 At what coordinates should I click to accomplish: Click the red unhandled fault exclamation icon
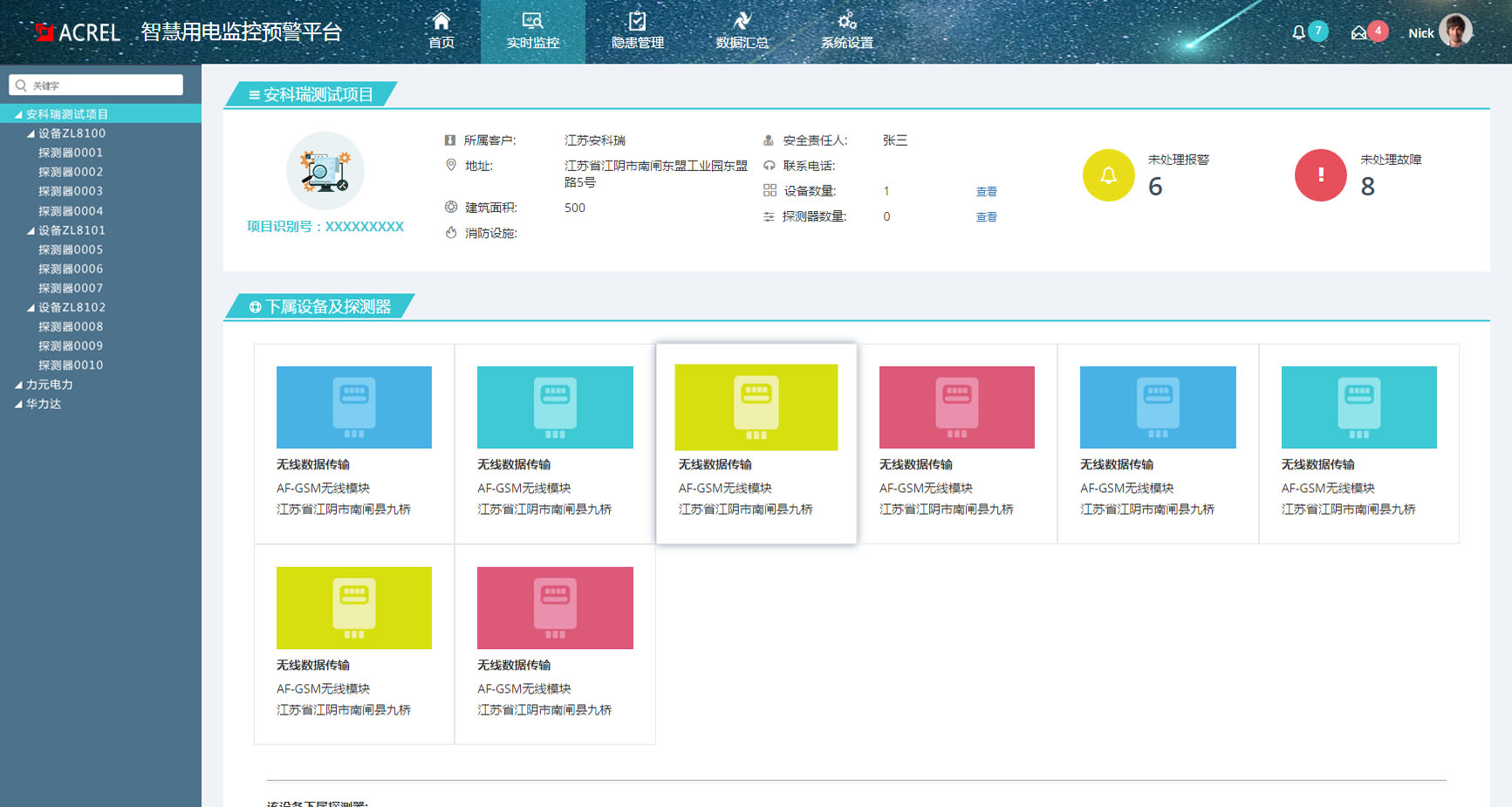coord(1320,175)
